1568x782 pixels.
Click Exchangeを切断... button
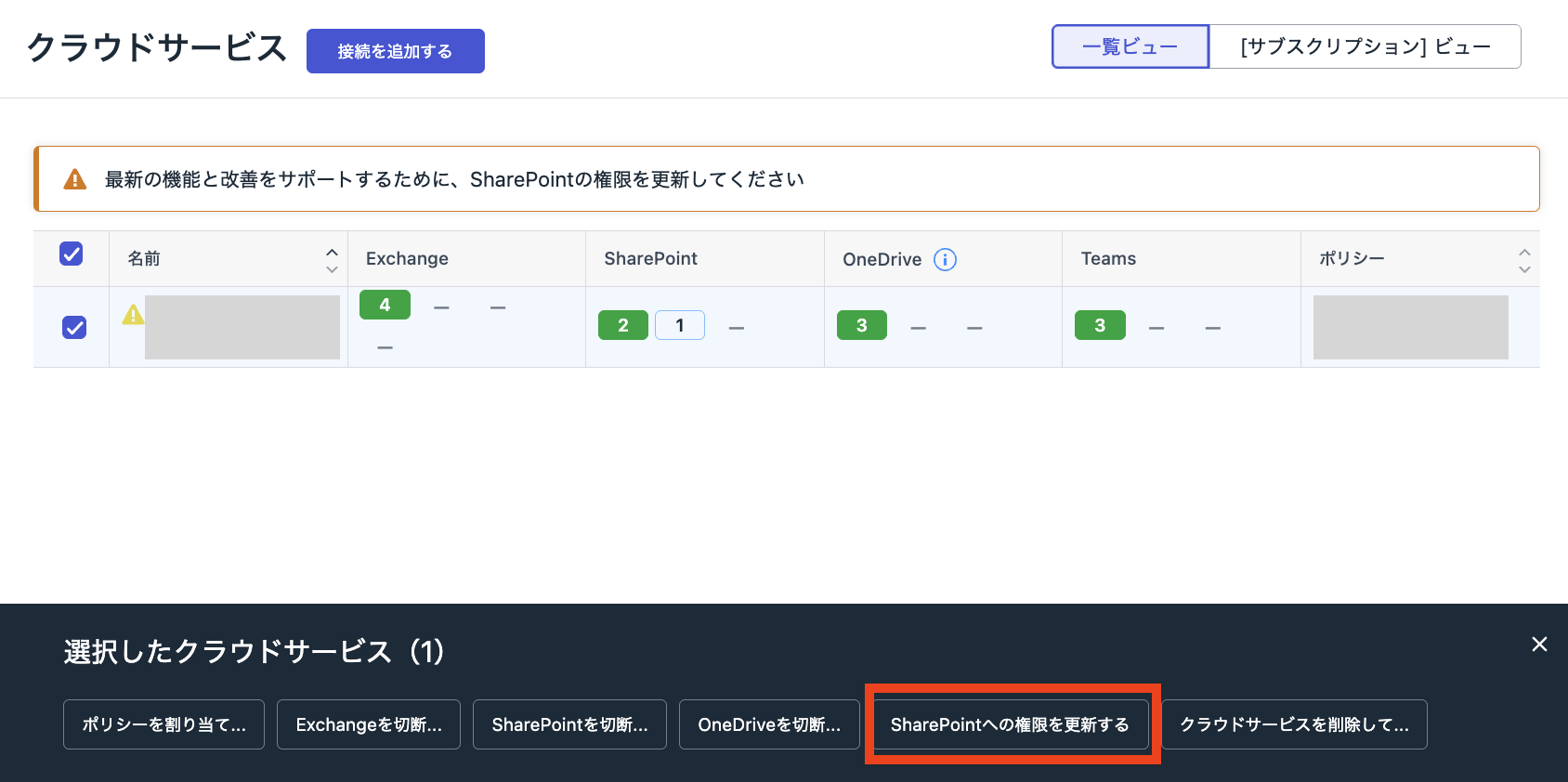point(369,724)
